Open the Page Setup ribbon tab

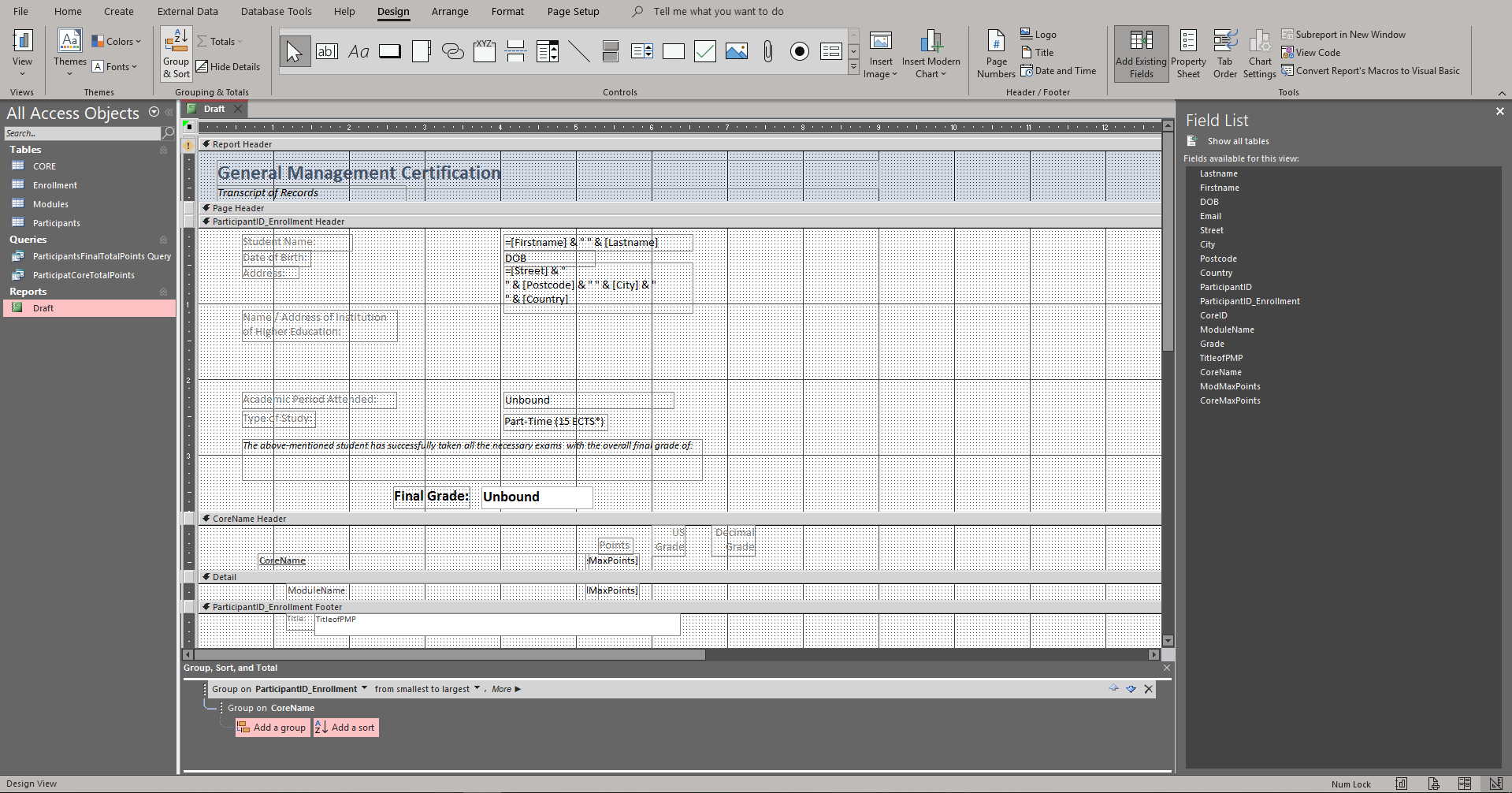(574, 11)
